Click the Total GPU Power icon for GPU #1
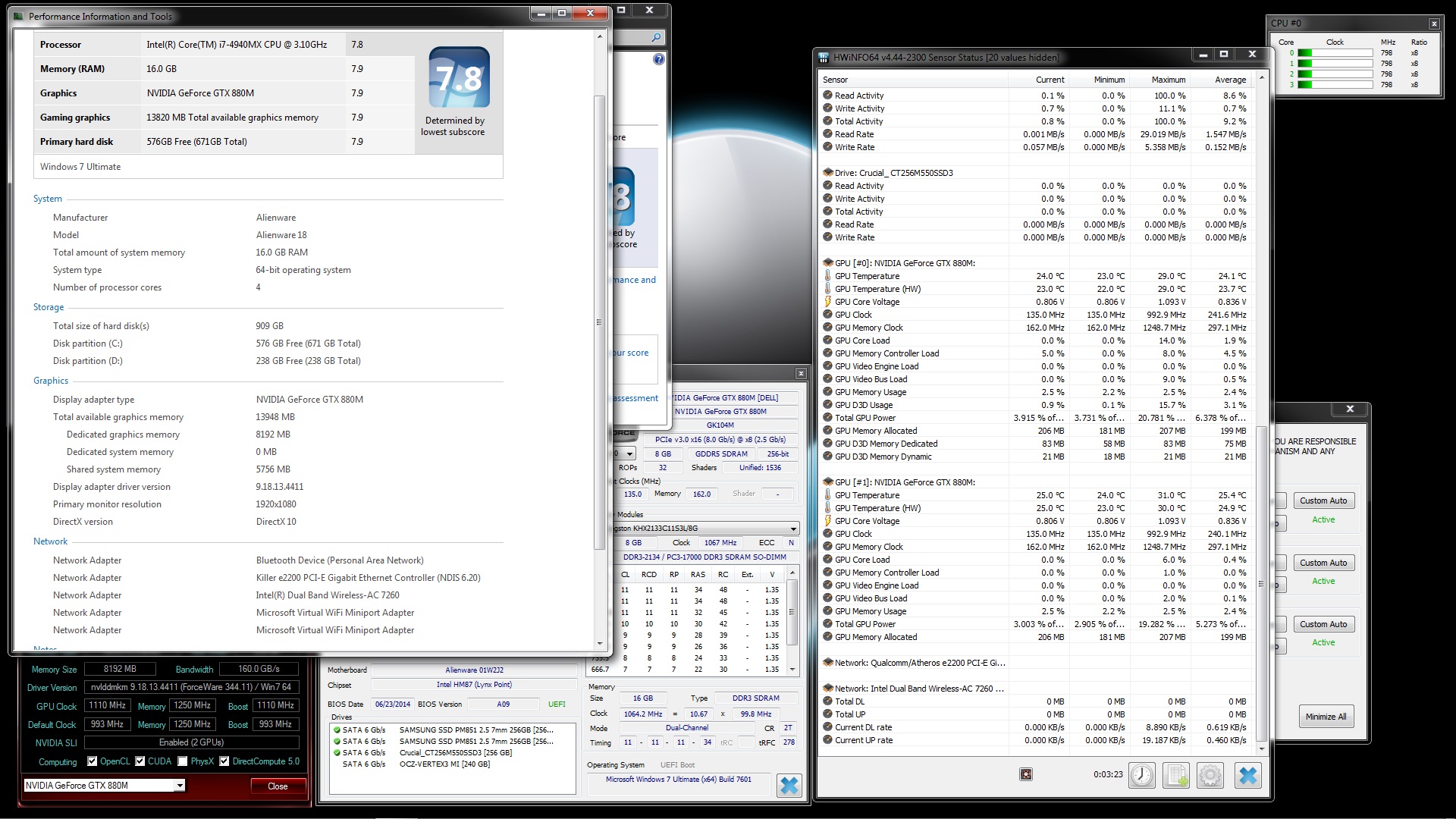The width and height of the screenshot is (1456, 819). click(x=827, y=624)
